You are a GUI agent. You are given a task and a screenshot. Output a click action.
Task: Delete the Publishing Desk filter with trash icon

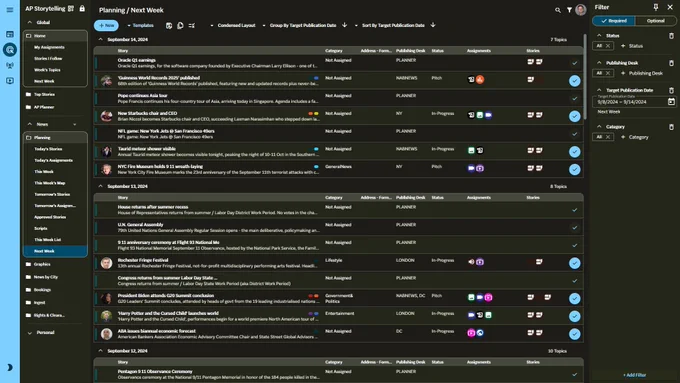click(671, 63)
